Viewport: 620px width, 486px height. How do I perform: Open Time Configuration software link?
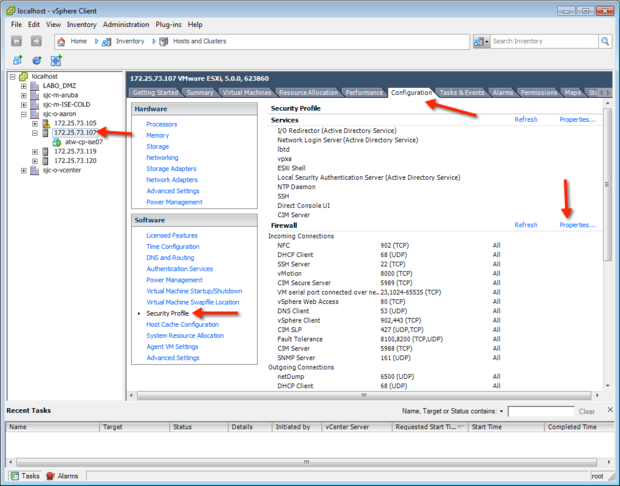pyautogui.click(x=173, y=246)
